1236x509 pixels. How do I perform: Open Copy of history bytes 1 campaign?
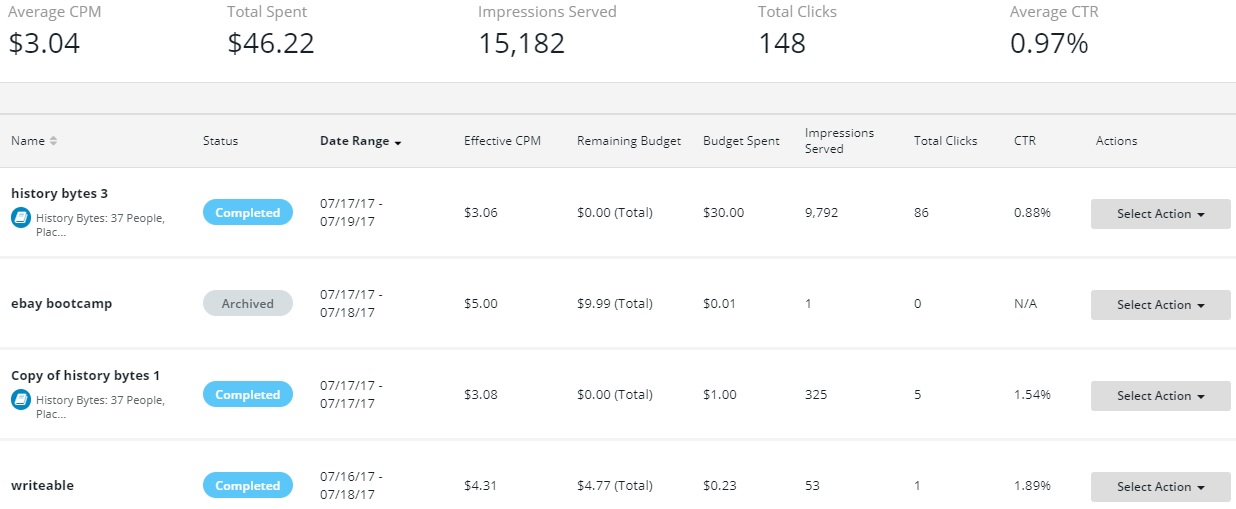[85, 376]
